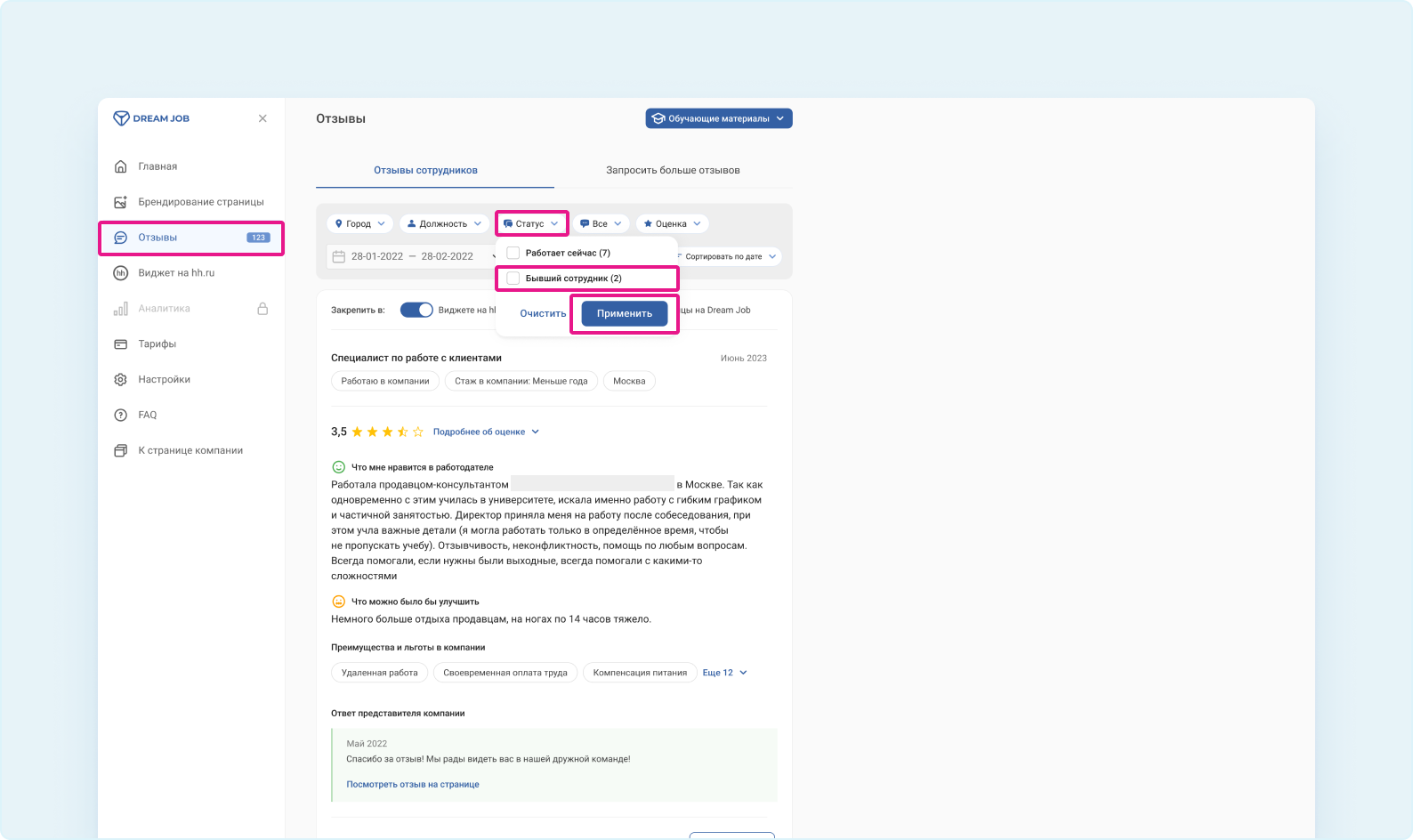Close the sidebar with the X icon
The image size is (1413, 840).
(x=262, y=118)
